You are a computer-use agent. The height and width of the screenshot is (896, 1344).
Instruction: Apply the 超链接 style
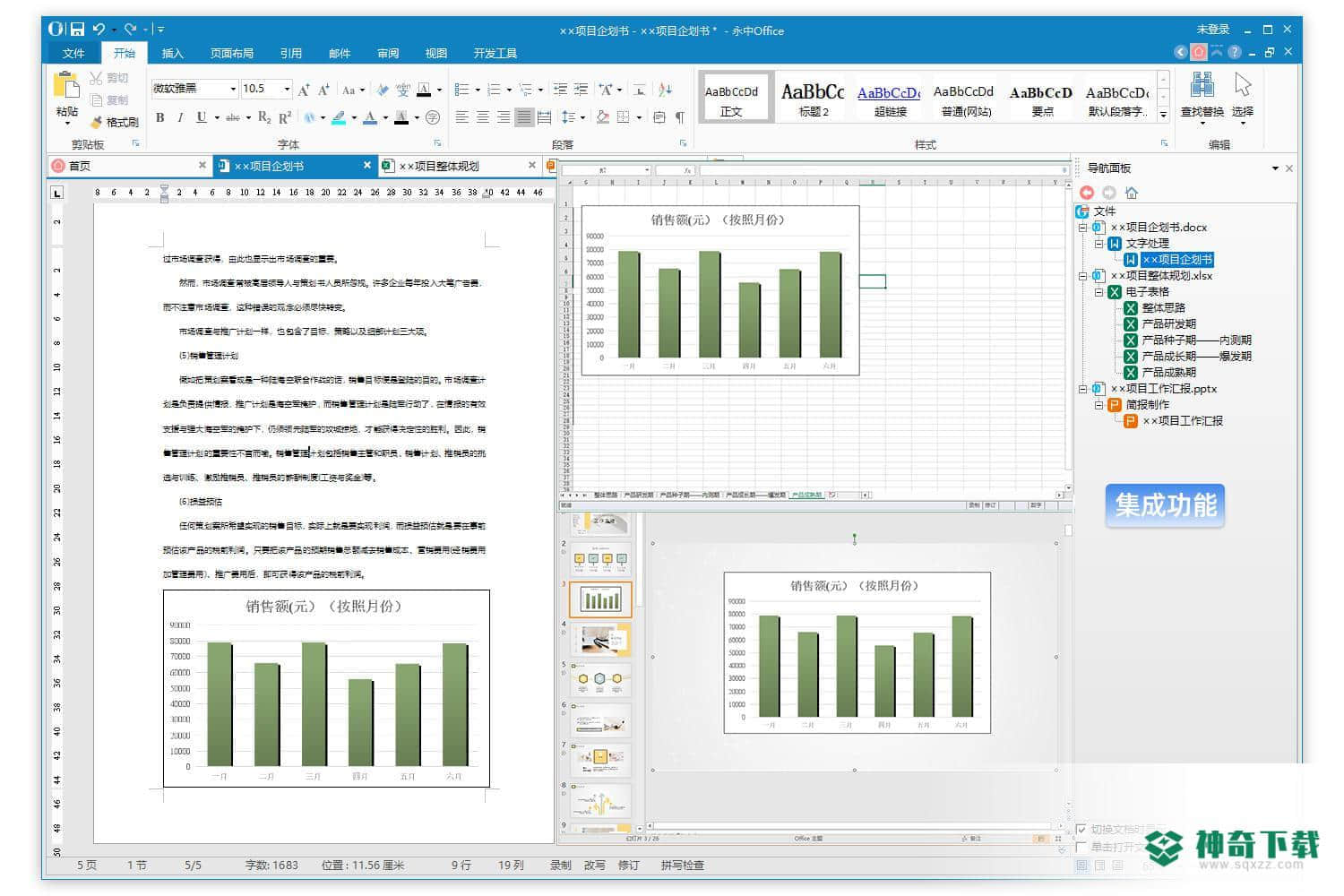889,97
